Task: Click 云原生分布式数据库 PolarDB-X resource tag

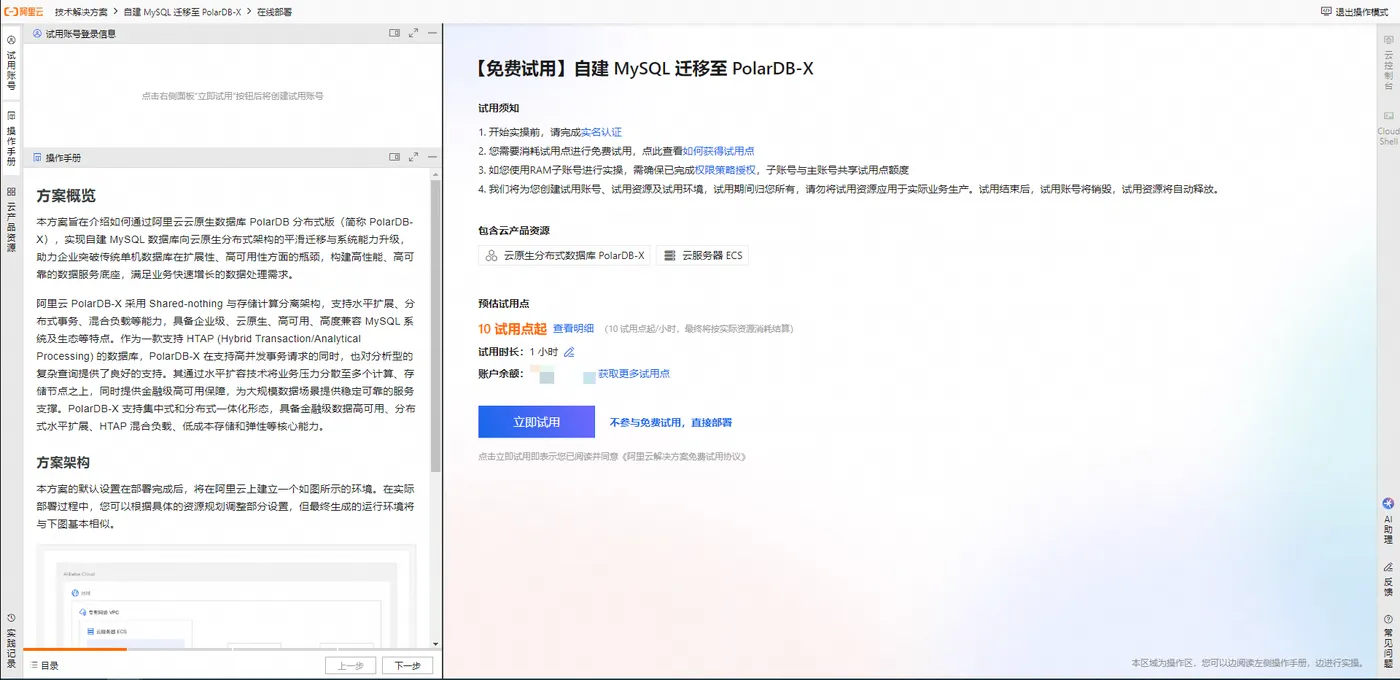Action: (x=564, y=256)
